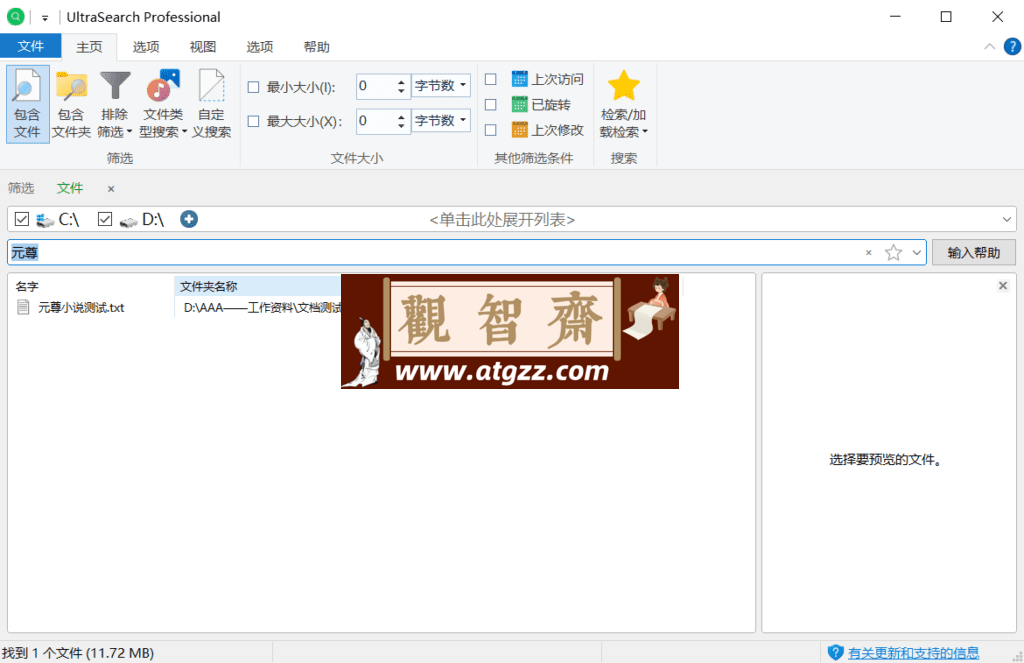
Task: Tick the 上次修改 checkbox
Action: pyautogui.click(x=490, y=130)
